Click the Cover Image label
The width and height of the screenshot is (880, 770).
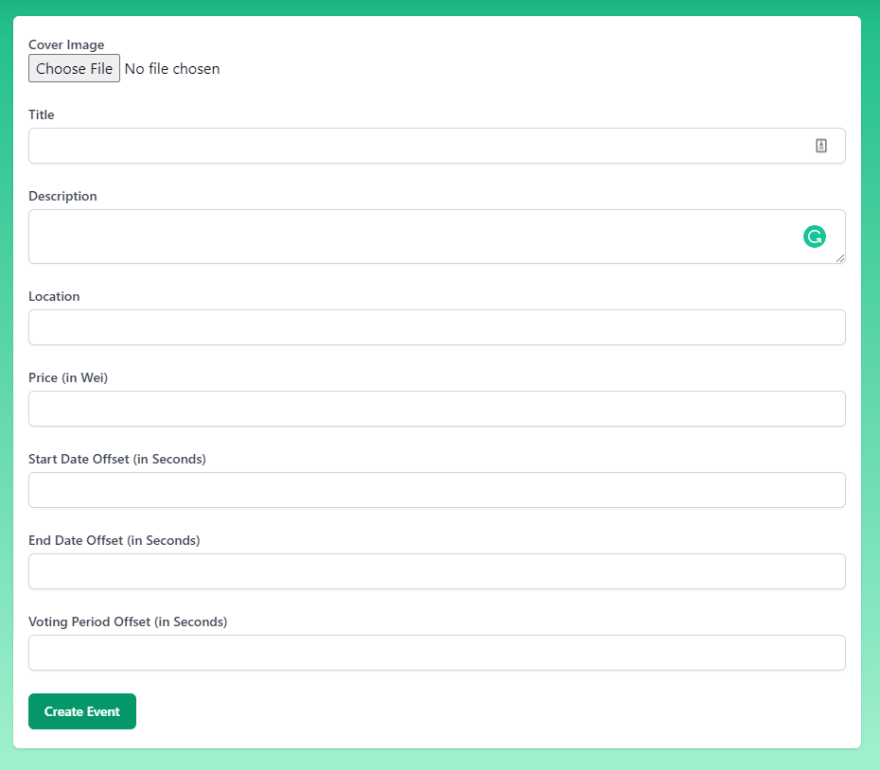pos(66,44)
